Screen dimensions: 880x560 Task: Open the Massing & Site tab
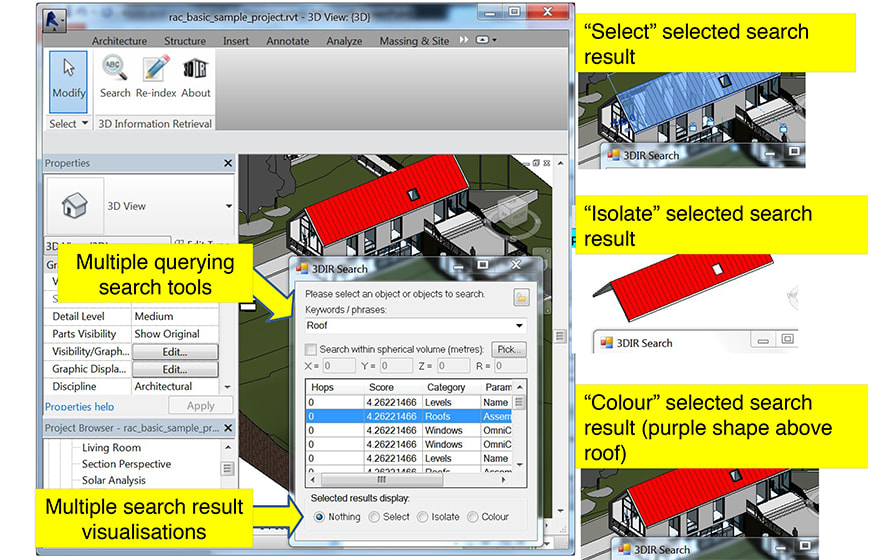click(x=414, y=41)
